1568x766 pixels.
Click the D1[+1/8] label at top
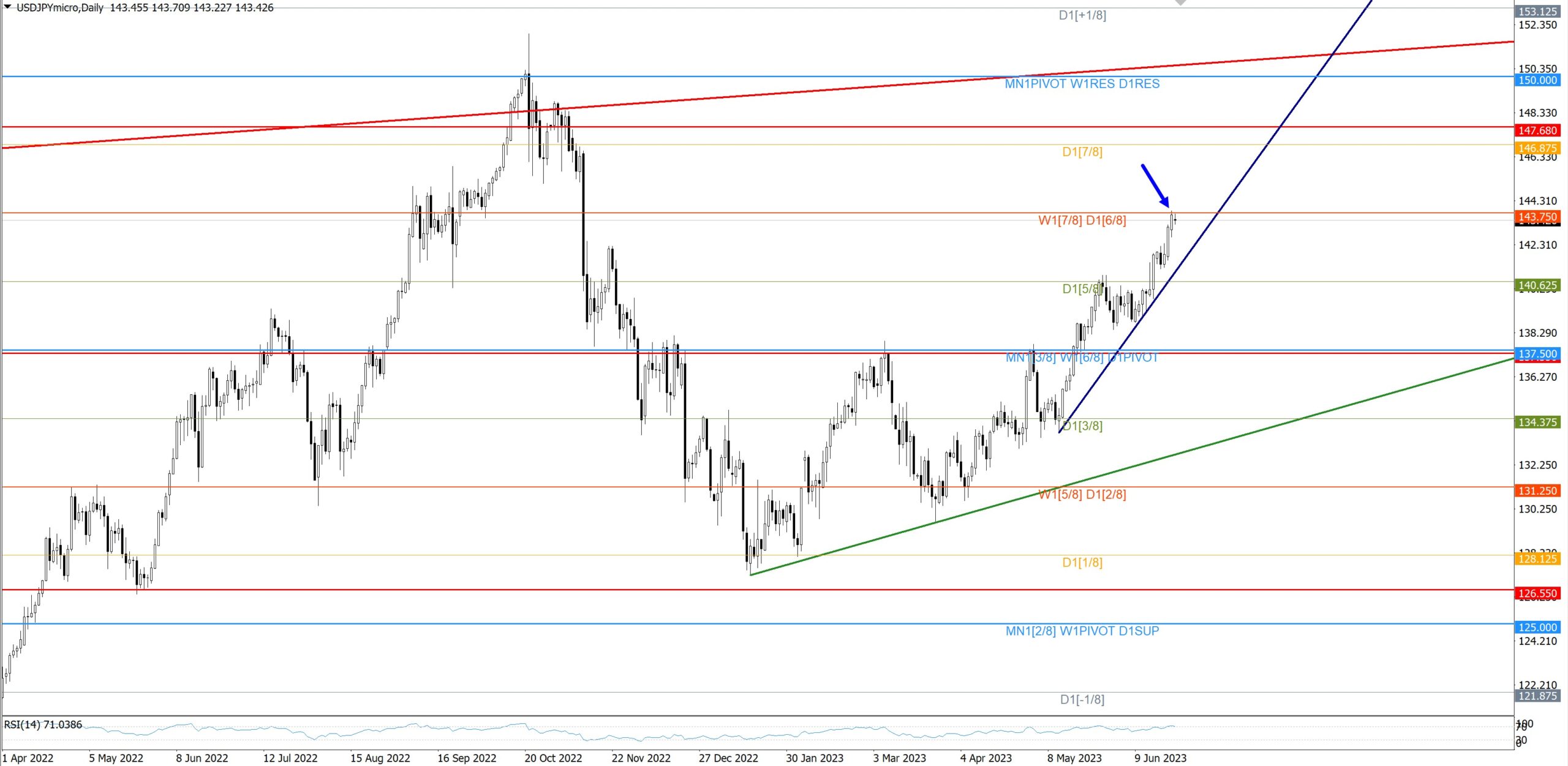(x=1082, y=15)
